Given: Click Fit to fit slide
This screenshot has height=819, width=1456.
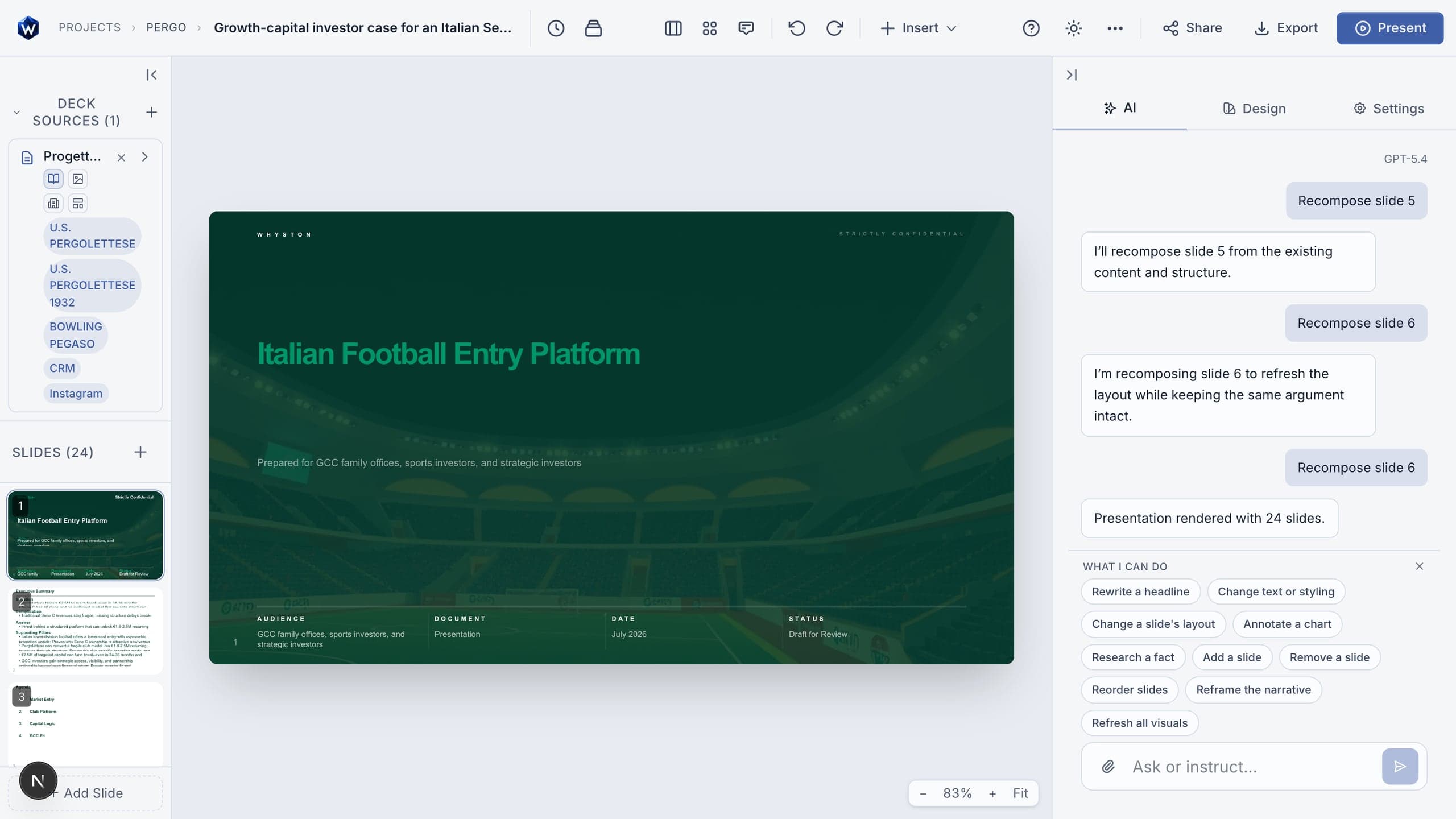Looking at the screenshot, I should 1020,793.
